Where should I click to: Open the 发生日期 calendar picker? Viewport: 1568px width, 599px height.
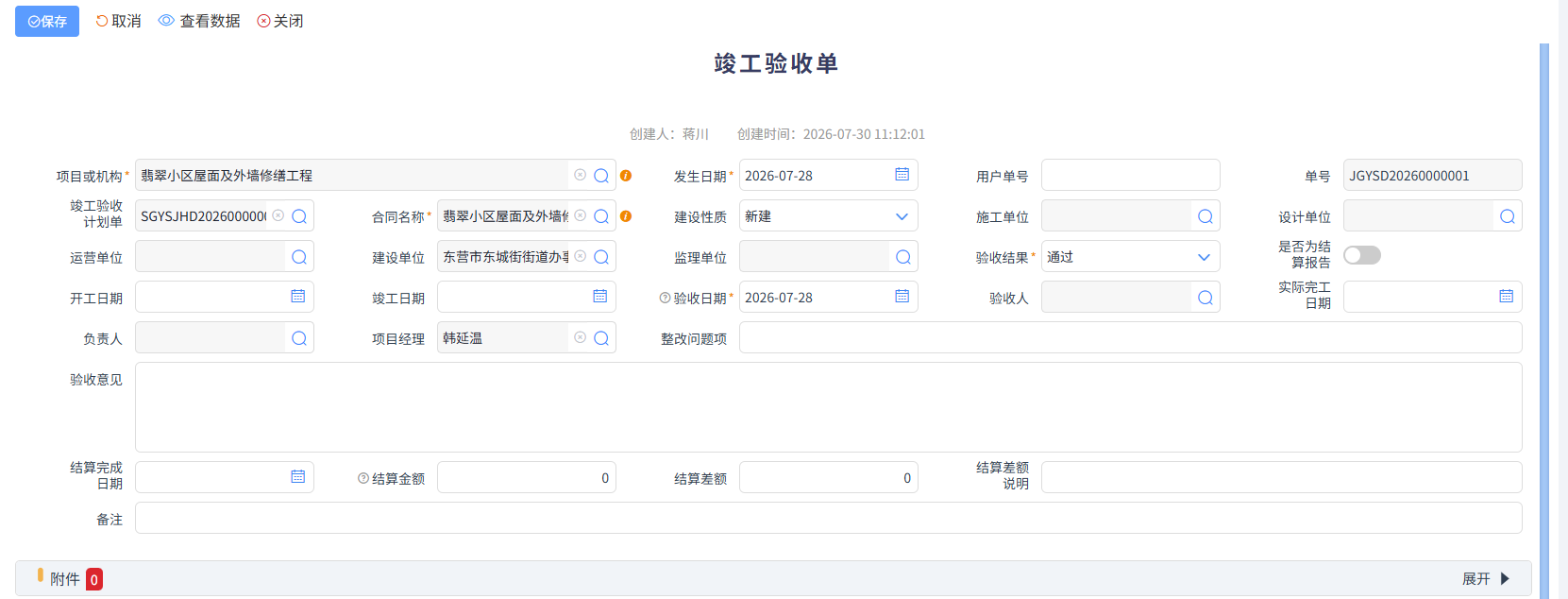click(902, 175)
